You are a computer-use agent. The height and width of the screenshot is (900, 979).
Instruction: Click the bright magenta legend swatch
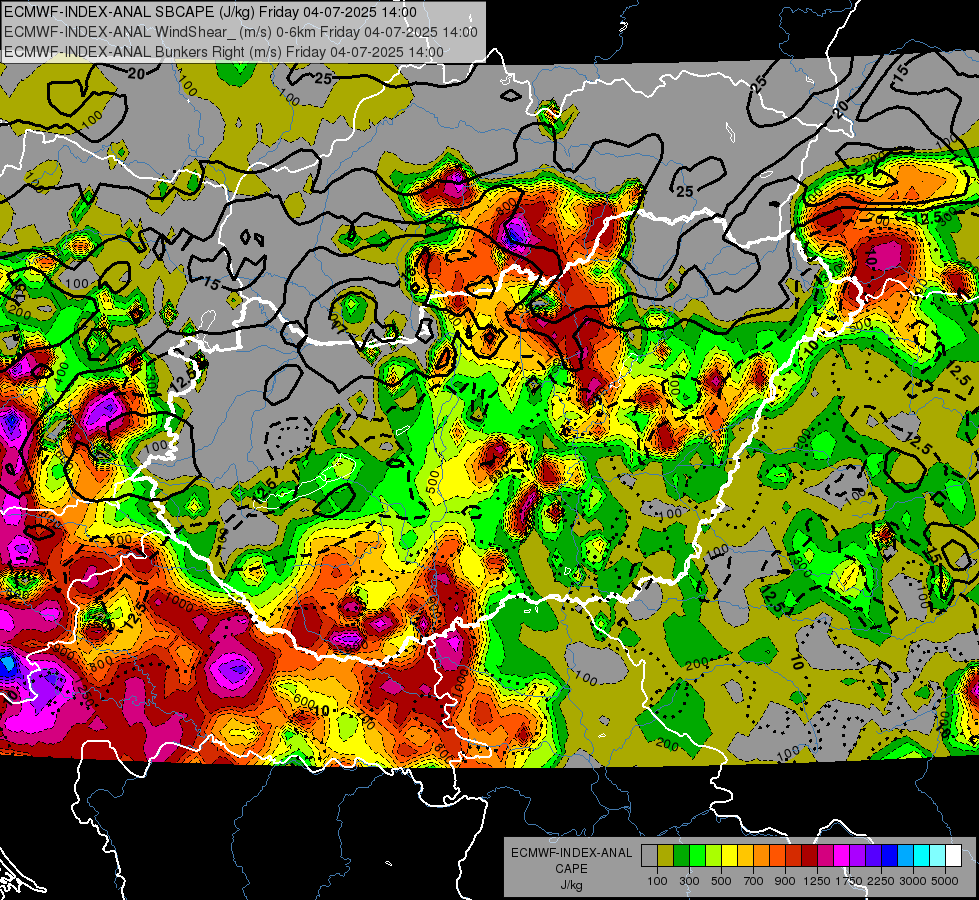click(842, 855)
